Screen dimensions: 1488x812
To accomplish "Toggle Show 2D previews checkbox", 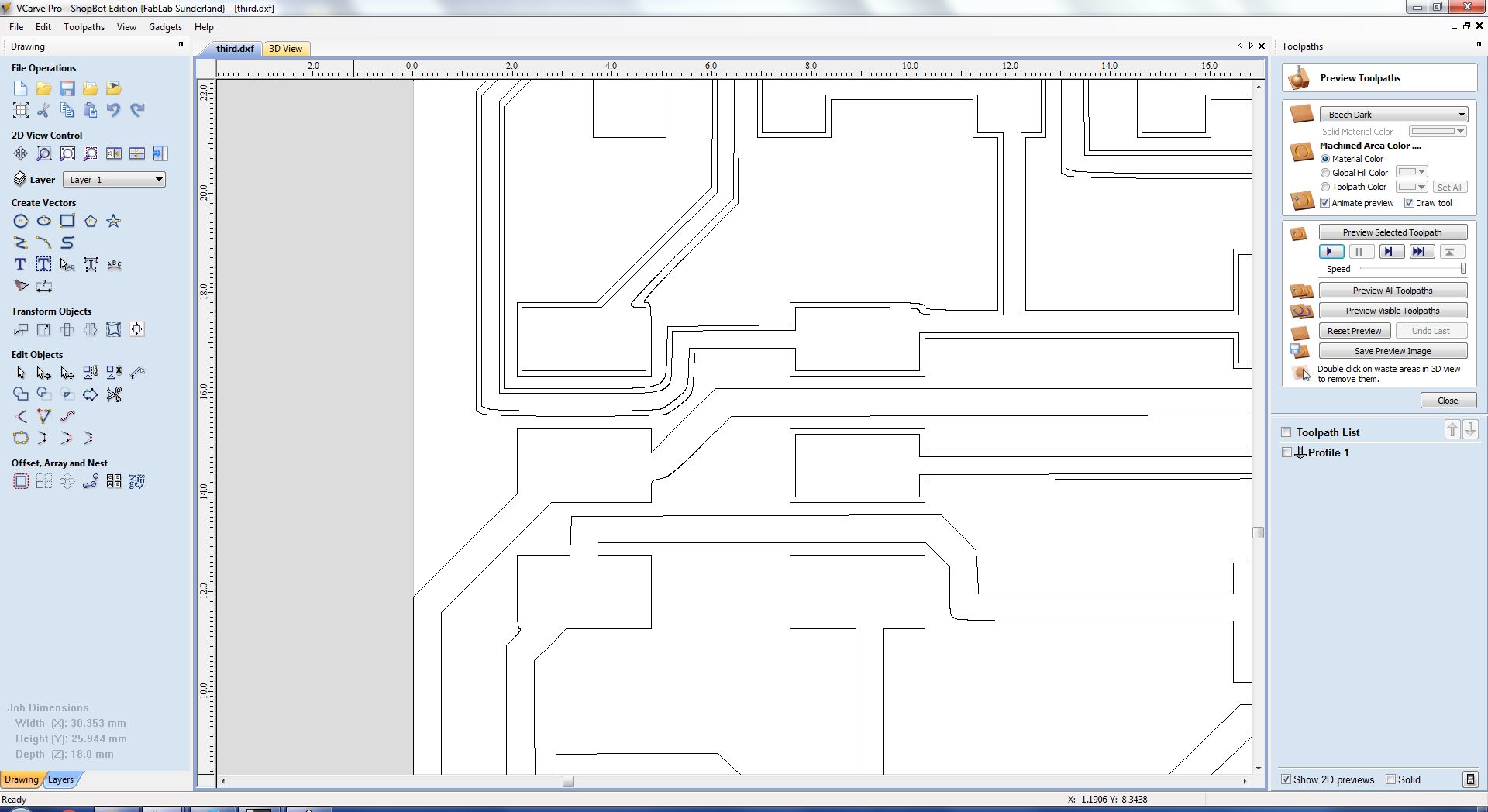I will pyautogui.click(x=1286, y=779).
